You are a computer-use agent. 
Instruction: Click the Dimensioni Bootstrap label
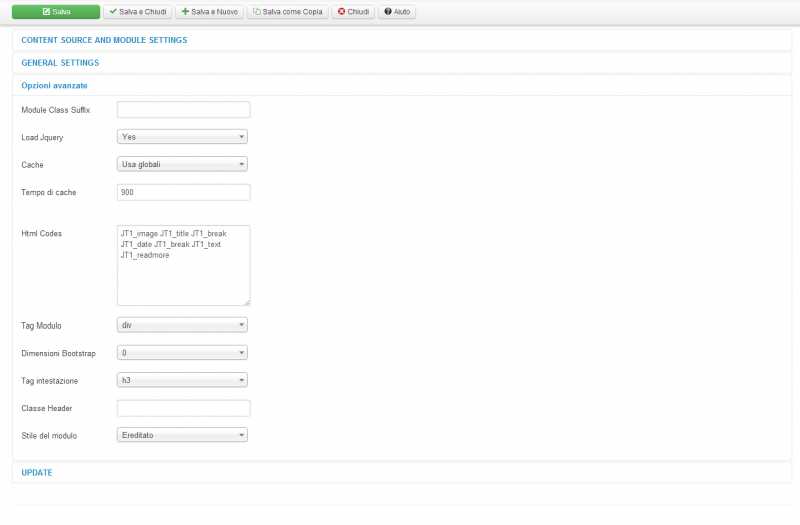[x=59, y=353]
